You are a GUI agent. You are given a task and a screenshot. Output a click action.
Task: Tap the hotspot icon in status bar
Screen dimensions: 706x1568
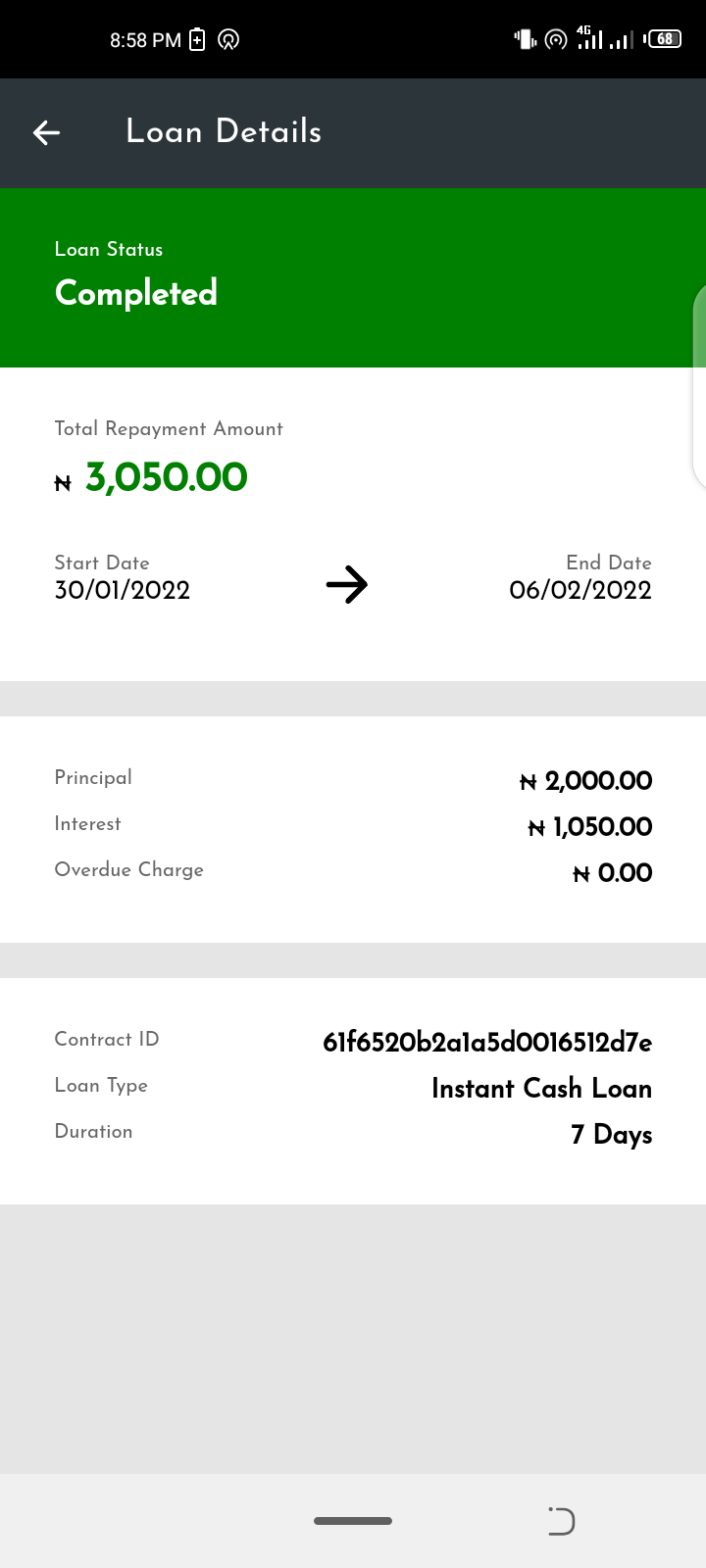[x=556, y=40]
